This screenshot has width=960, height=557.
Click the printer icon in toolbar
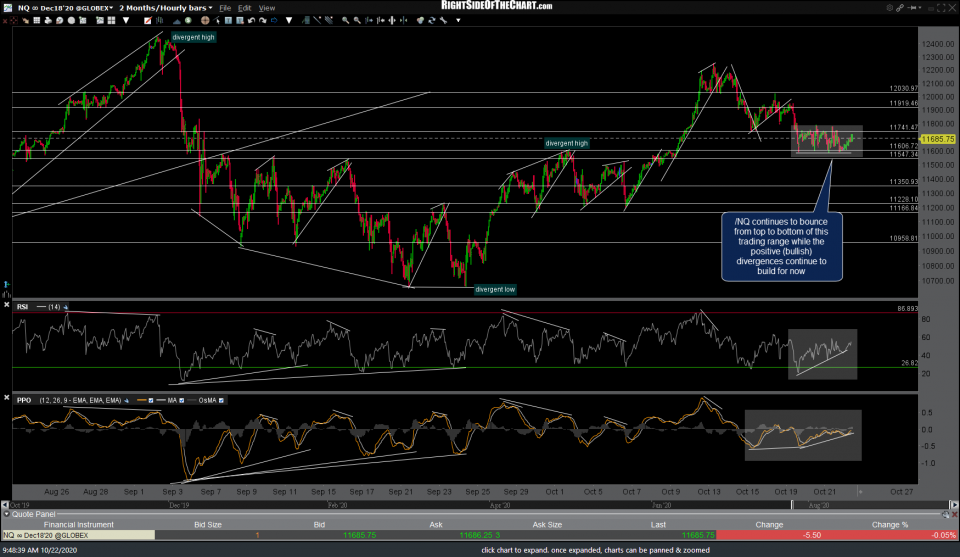[48, 20]
